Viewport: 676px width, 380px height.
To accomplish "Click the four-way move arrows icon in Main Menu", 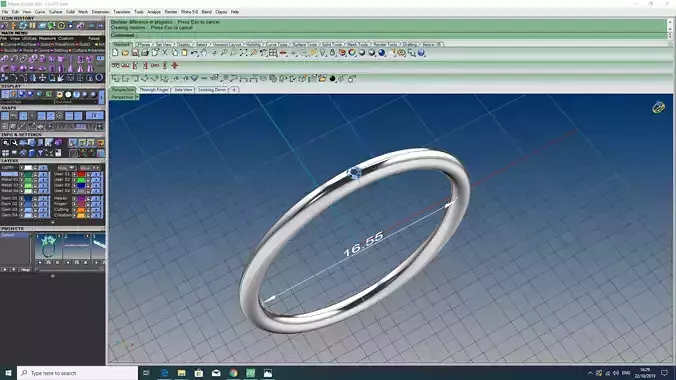I will click(x=42, y=78).
